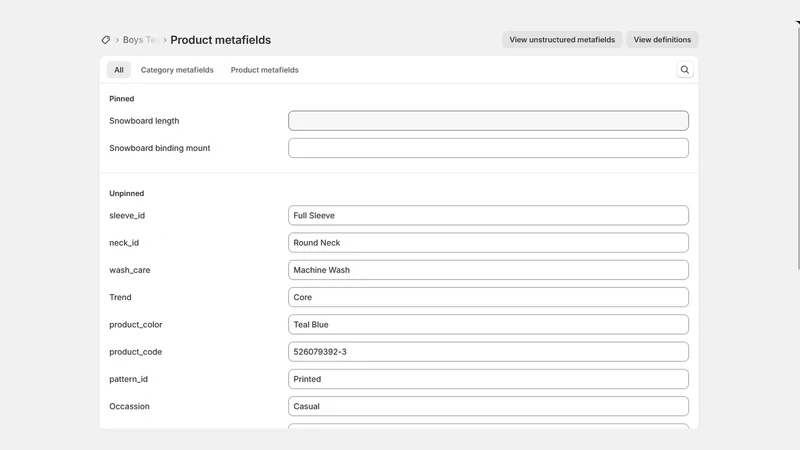Focus the Snowboard length input field
Screen dimensions: 800x450
pos(488,121)
